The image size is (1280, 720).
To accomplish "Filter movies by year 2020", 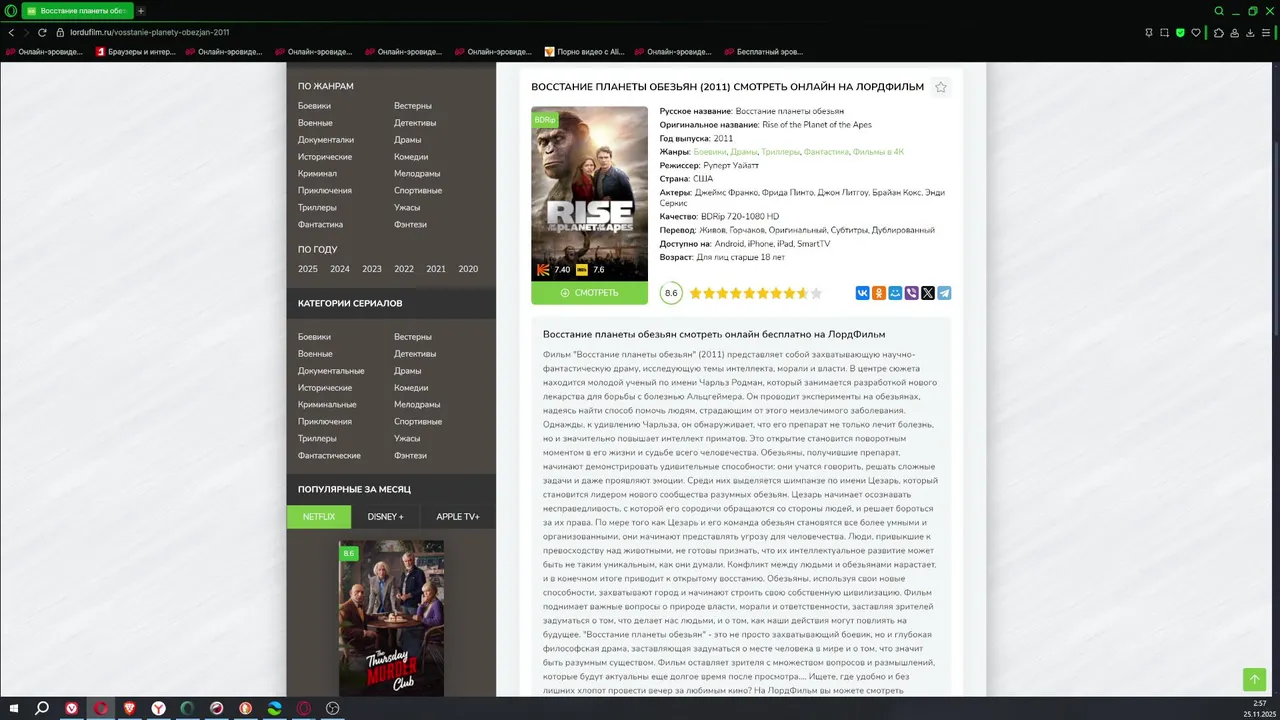I will tap(468, 269).
